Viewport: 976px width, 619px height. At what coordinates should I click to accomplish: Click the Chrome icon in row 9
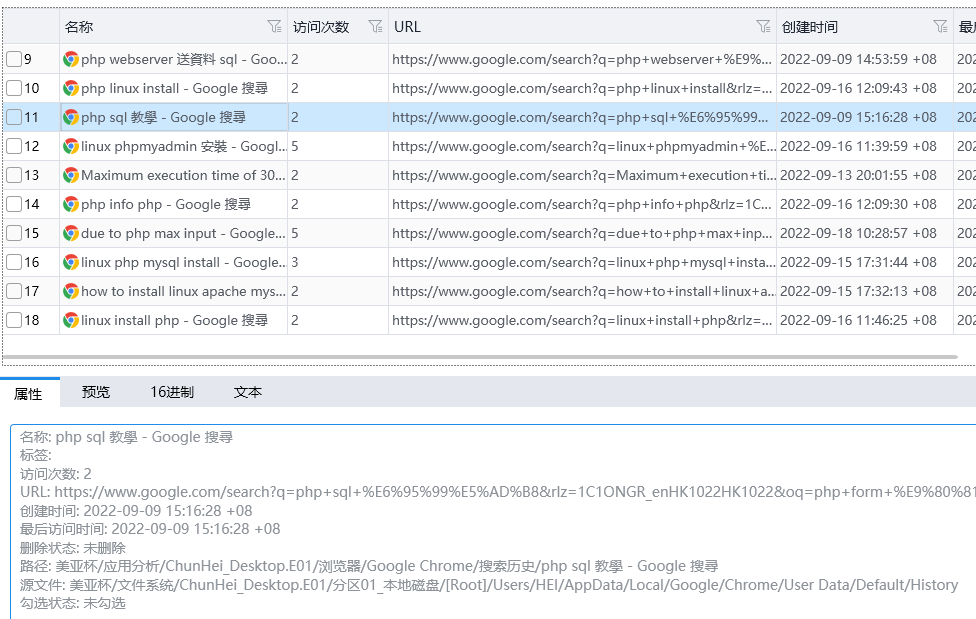click(x=71, y=59)
